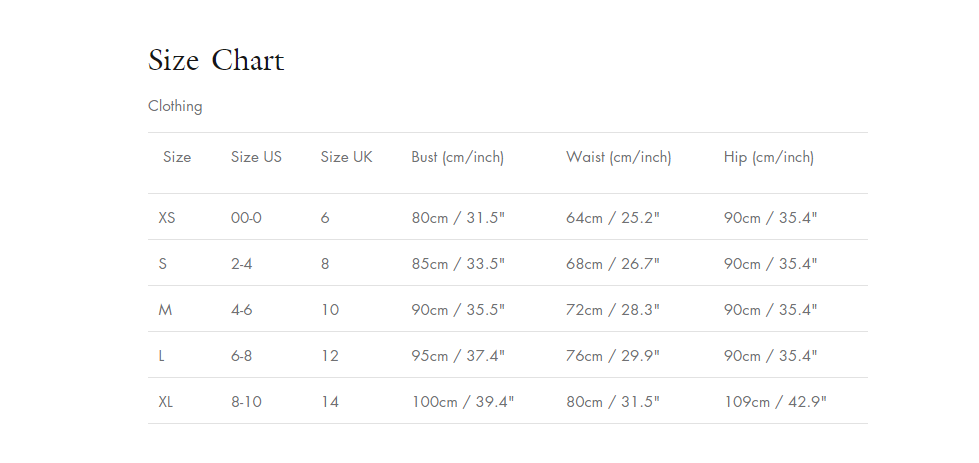Select the M size row label
979x463 pixels.
click(x=165, y=310)
